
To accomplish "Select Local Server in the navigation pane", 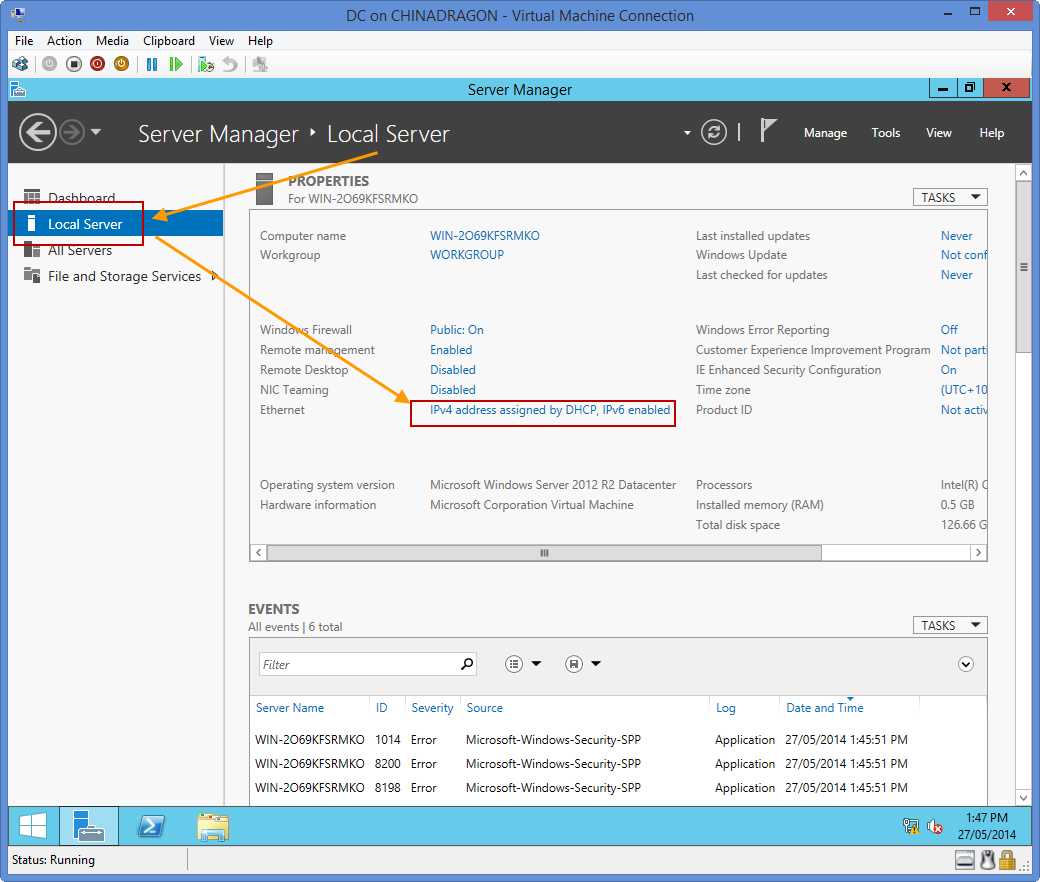I will (115, 223).
